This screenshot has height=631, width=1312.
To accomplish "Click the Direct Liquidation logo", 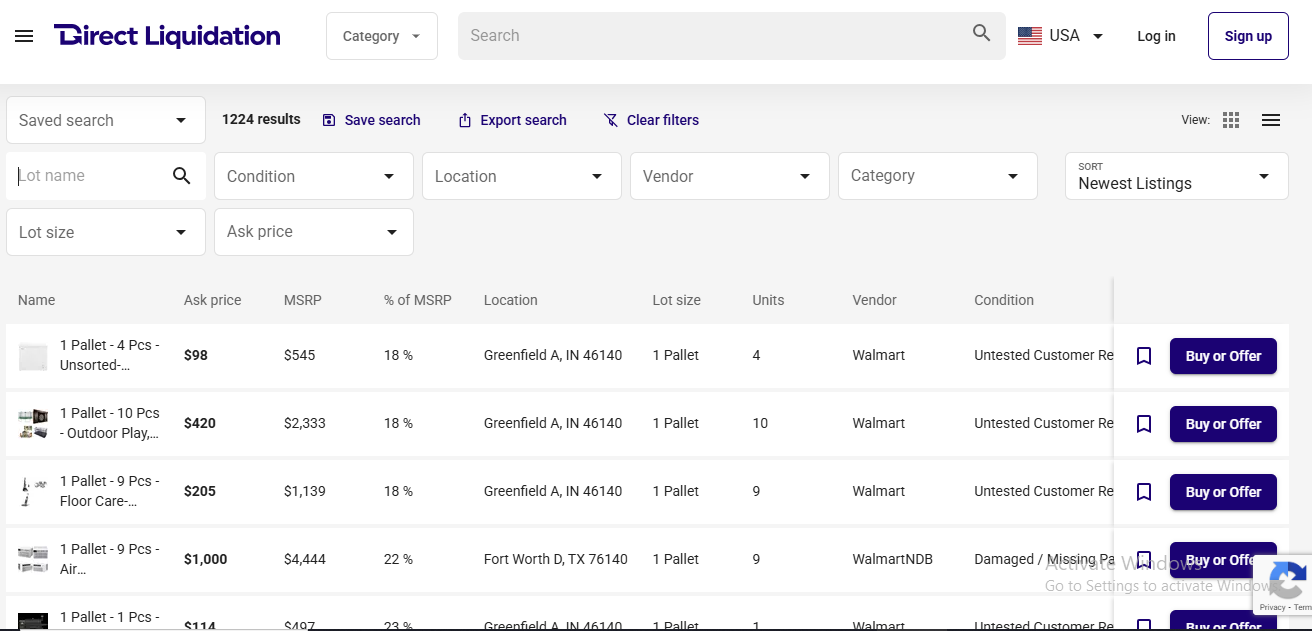I will (x=167, y=36).
